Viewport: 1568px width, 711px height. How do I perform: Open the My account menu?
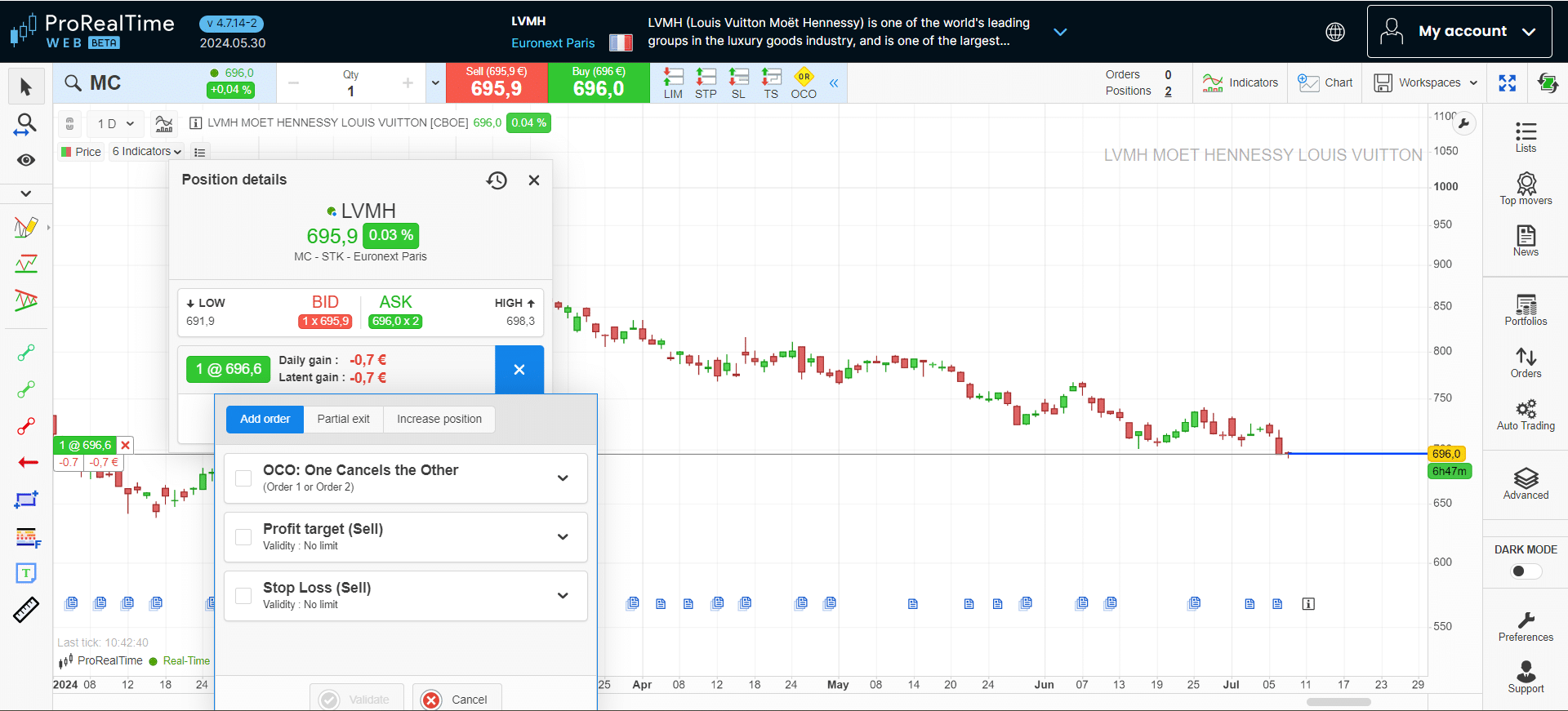pos(1459,32)
